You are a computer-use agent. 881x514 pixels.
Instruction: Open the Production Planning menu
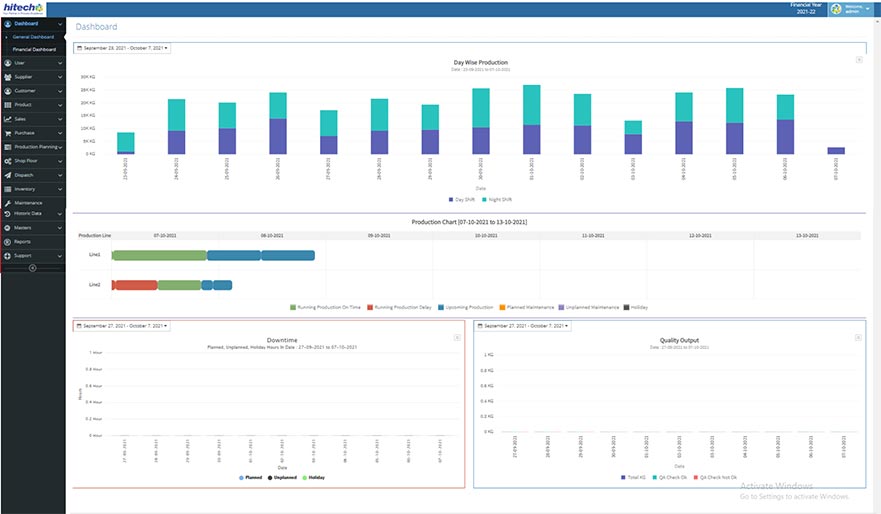tap(33, 147)
